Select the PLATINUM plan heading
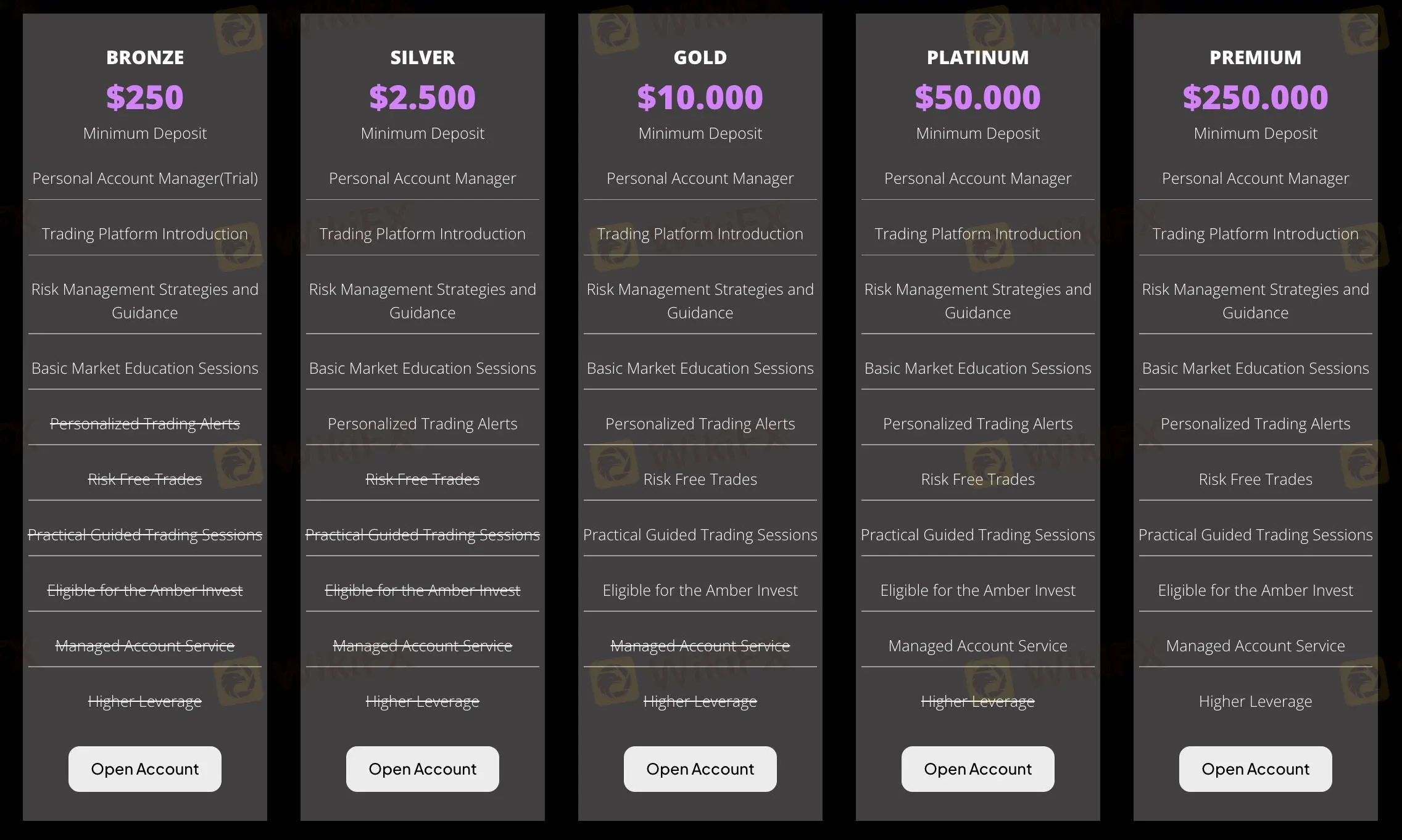This screenshot has width=1402, height=840. click(977, 57)
